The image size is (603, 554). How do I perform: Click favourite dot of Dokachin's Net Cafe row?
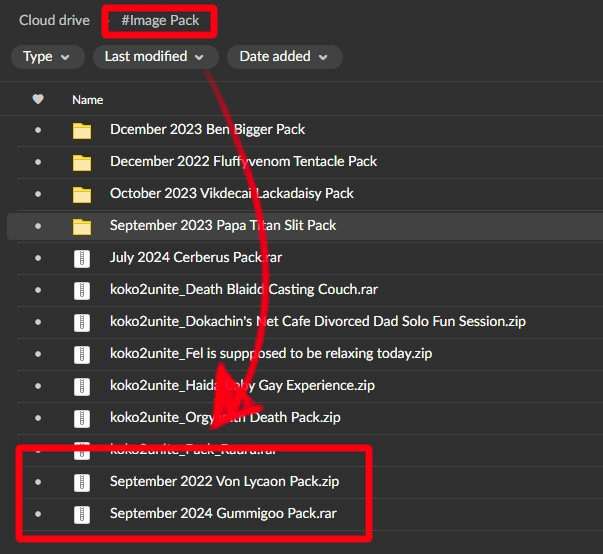[38, 322]
